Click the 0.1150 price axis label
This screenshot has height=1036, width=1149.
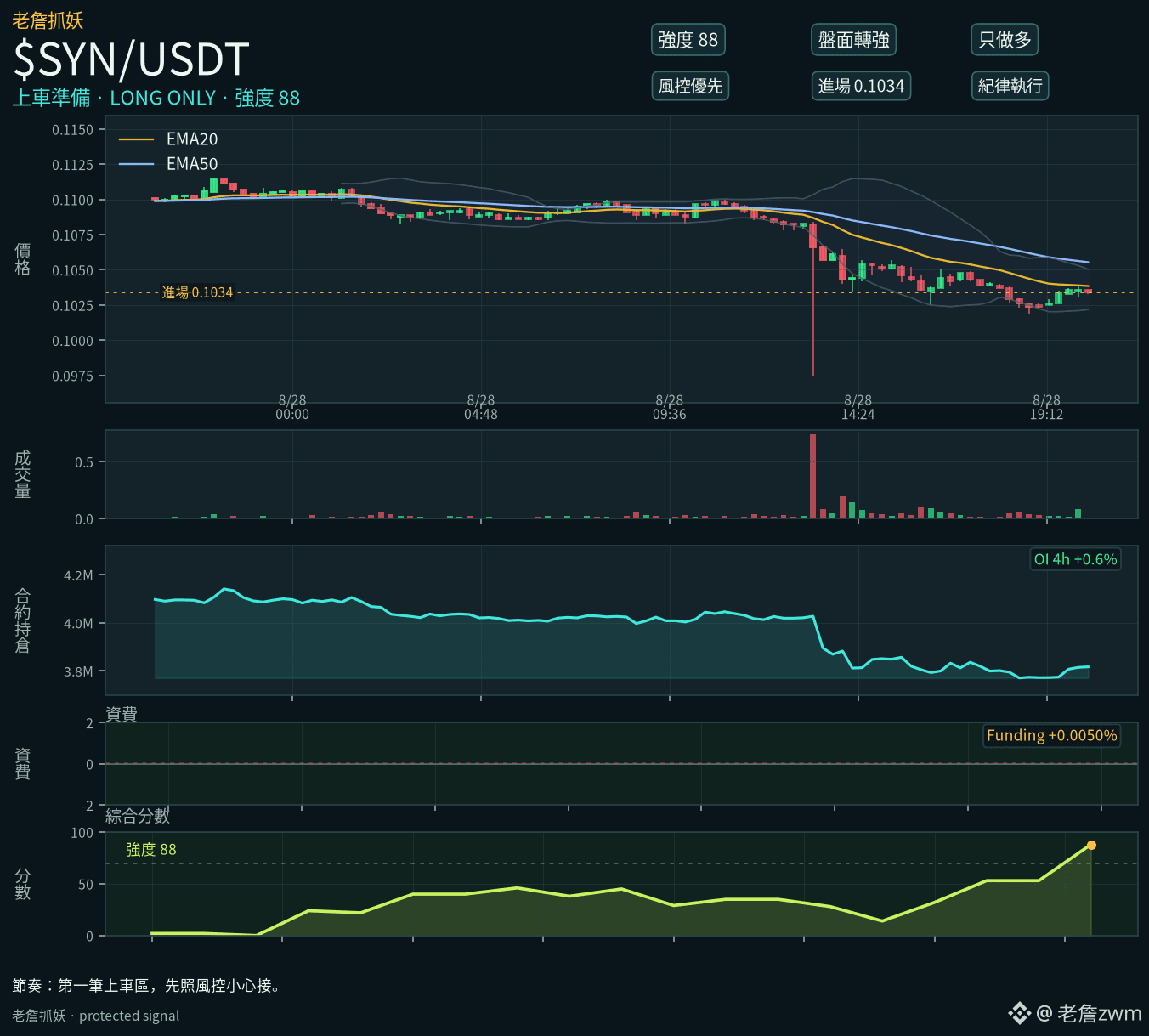pyautogui.click(x=73, y=130)
